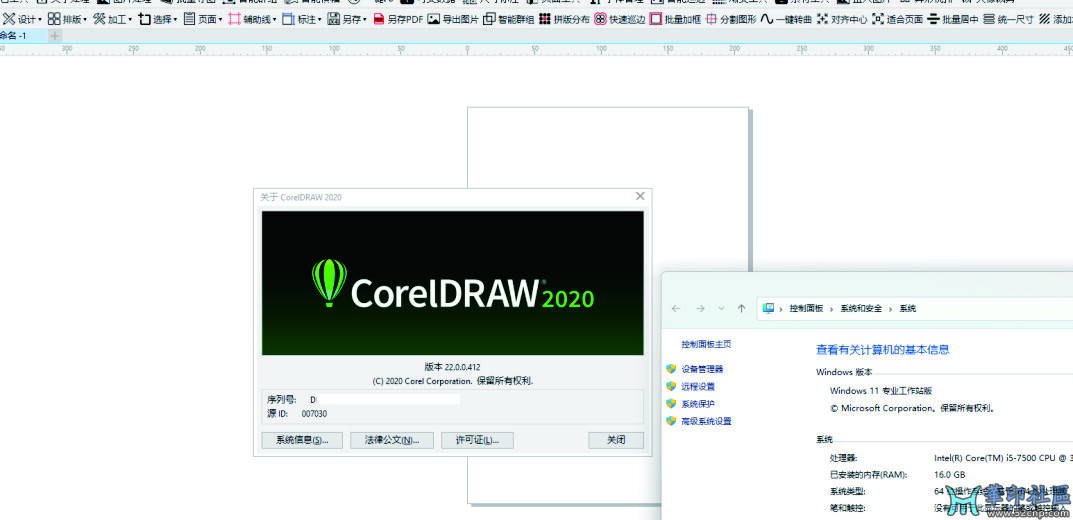Screen dimensions: 1073x520
Task: Open 设备管理器 from the sidebar
Action: [x=702, y=369]
